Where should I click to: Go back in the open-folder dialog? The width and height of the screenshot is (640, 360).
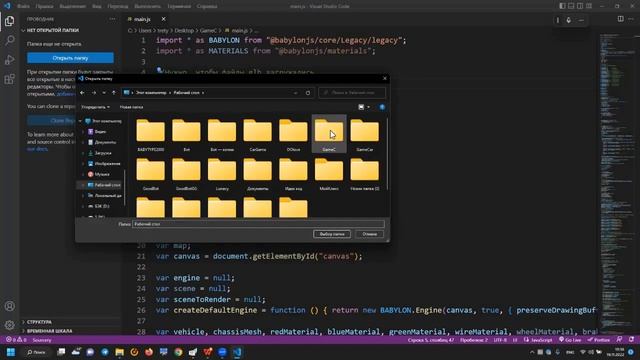82,93
